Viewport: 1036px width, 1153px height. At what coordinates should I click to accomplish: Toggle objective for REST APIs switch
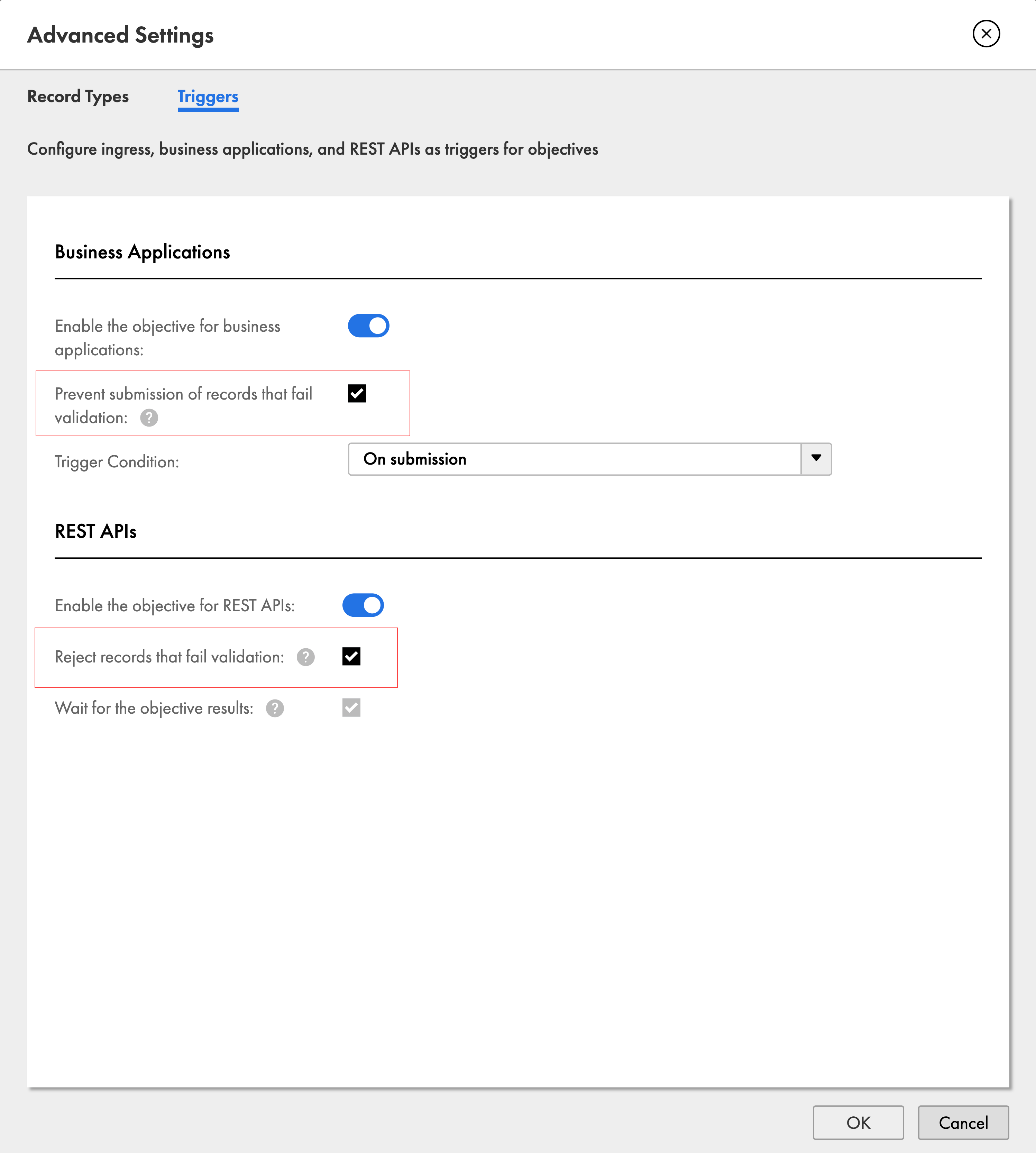[x=363, y=605]
